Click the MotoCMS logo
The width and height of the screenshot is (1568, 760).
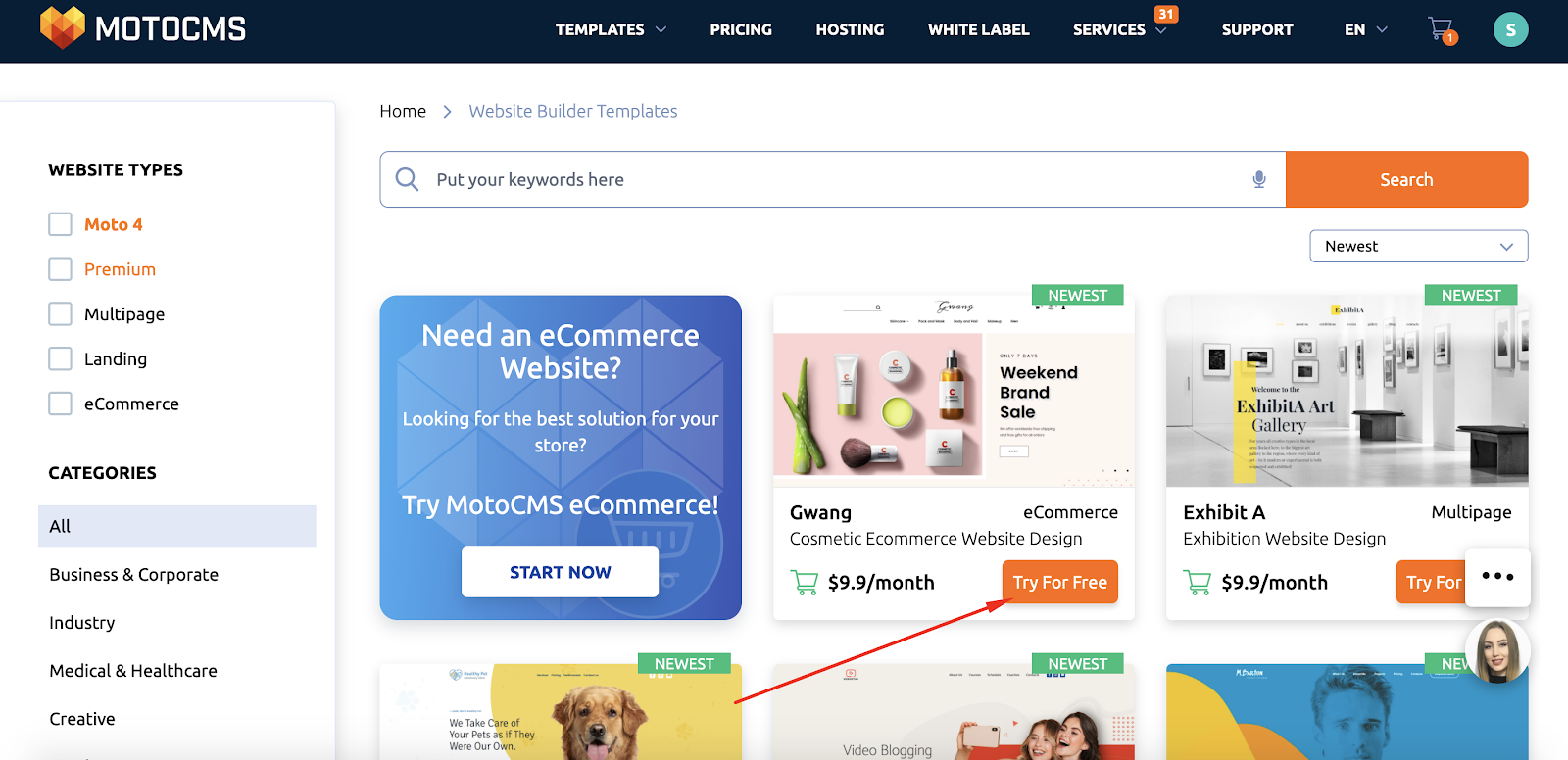pyautogui.click(x=143, y=28)
